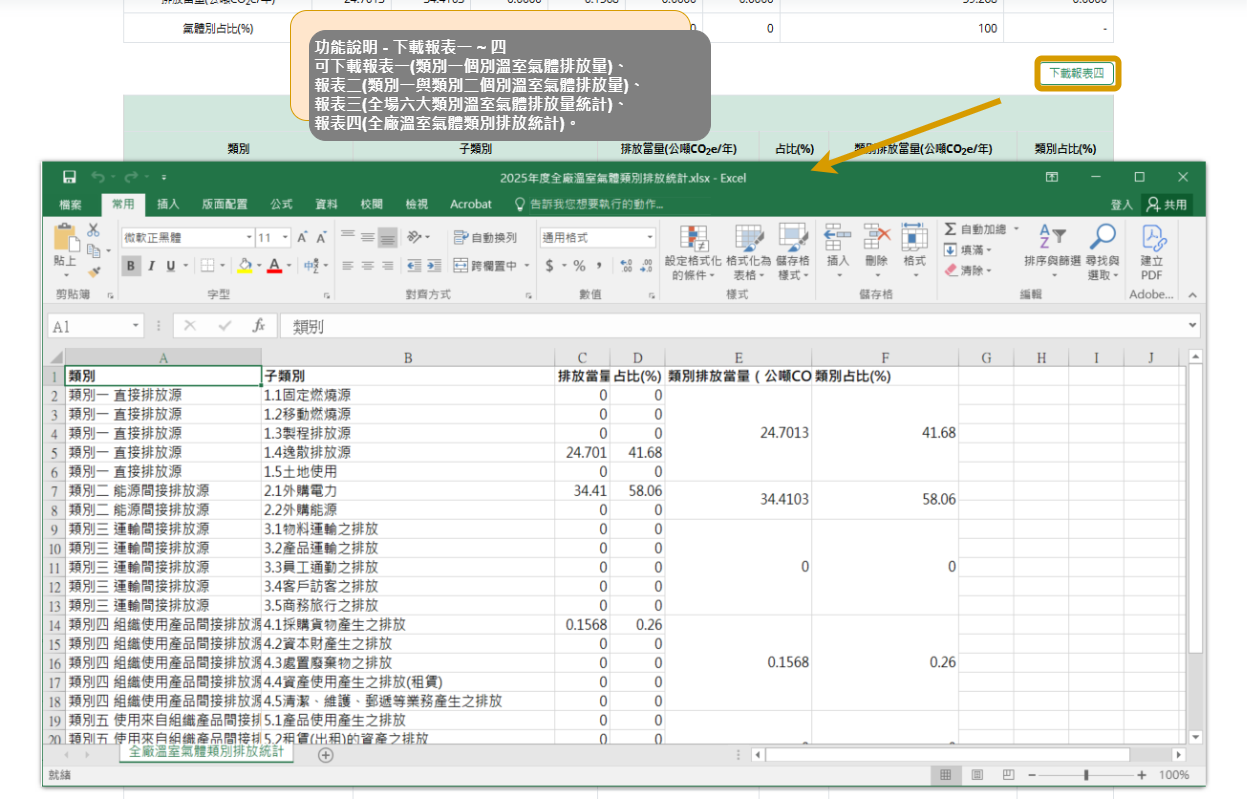Click the Save icon in quick access toolbar
Viewport: 1247px width, 799px height.
(x=69, y=177)
